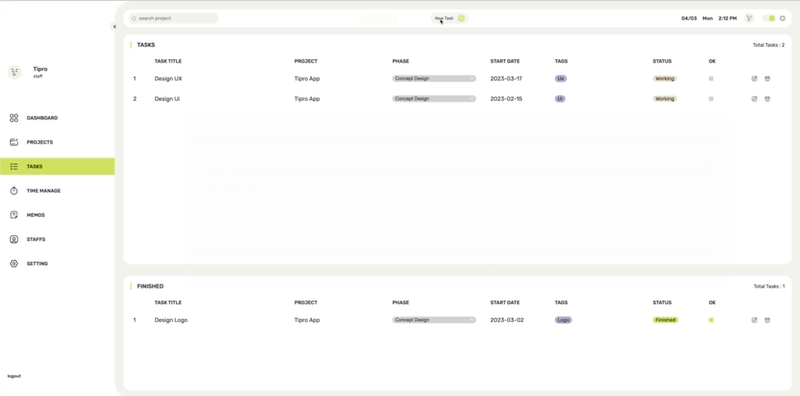The height and width of the screenshot is (396, 800).
Task: Click the Ux tag badge
Action: coord(561,79)
